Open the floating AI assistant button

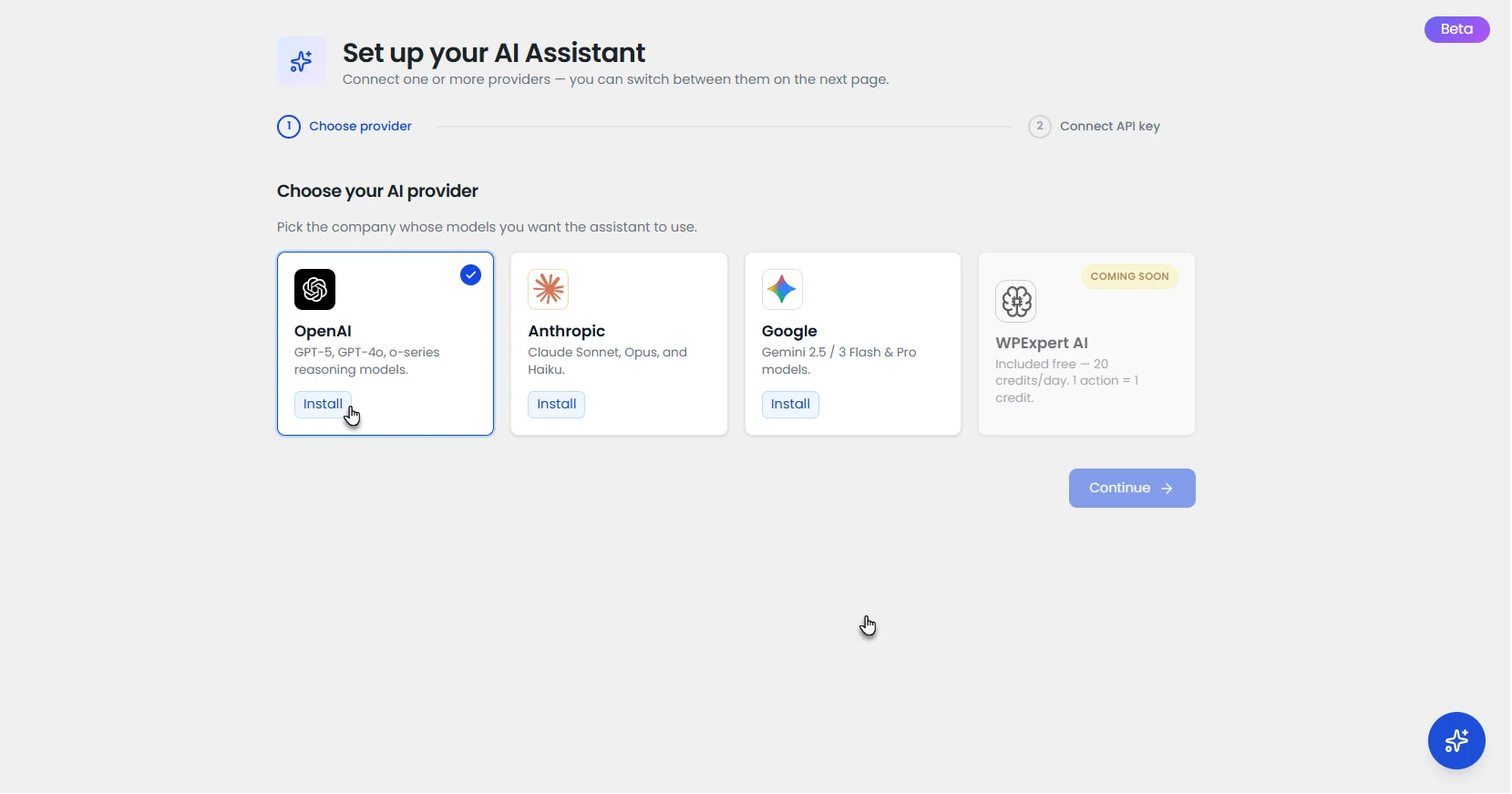(1456, 740)
